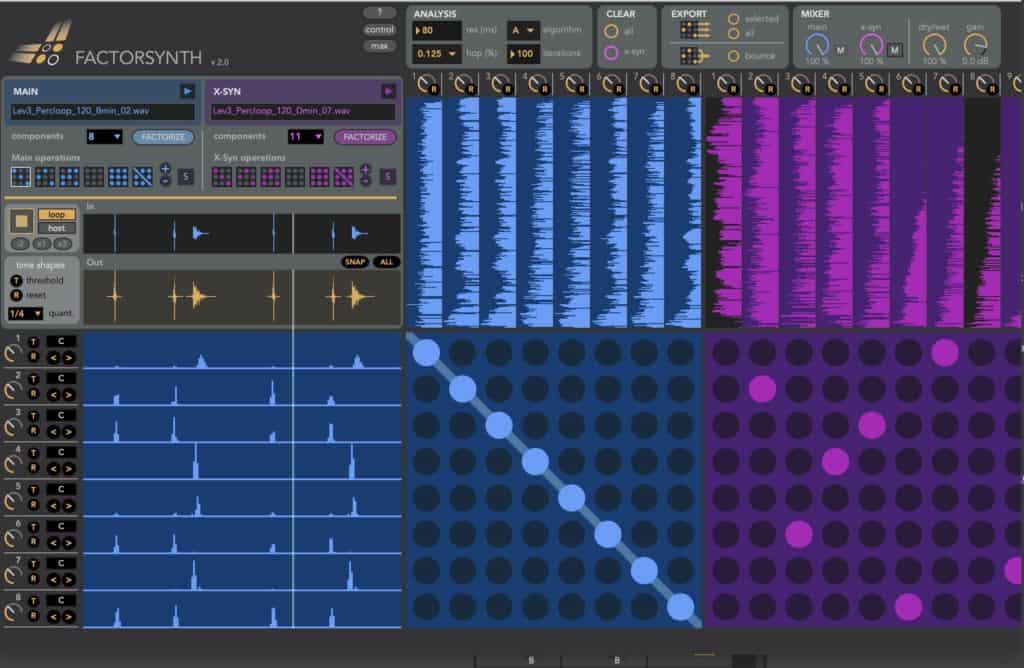Click the minus icon in Main operations
This screenshot has height=668, width=1024.
click(165, 181)
